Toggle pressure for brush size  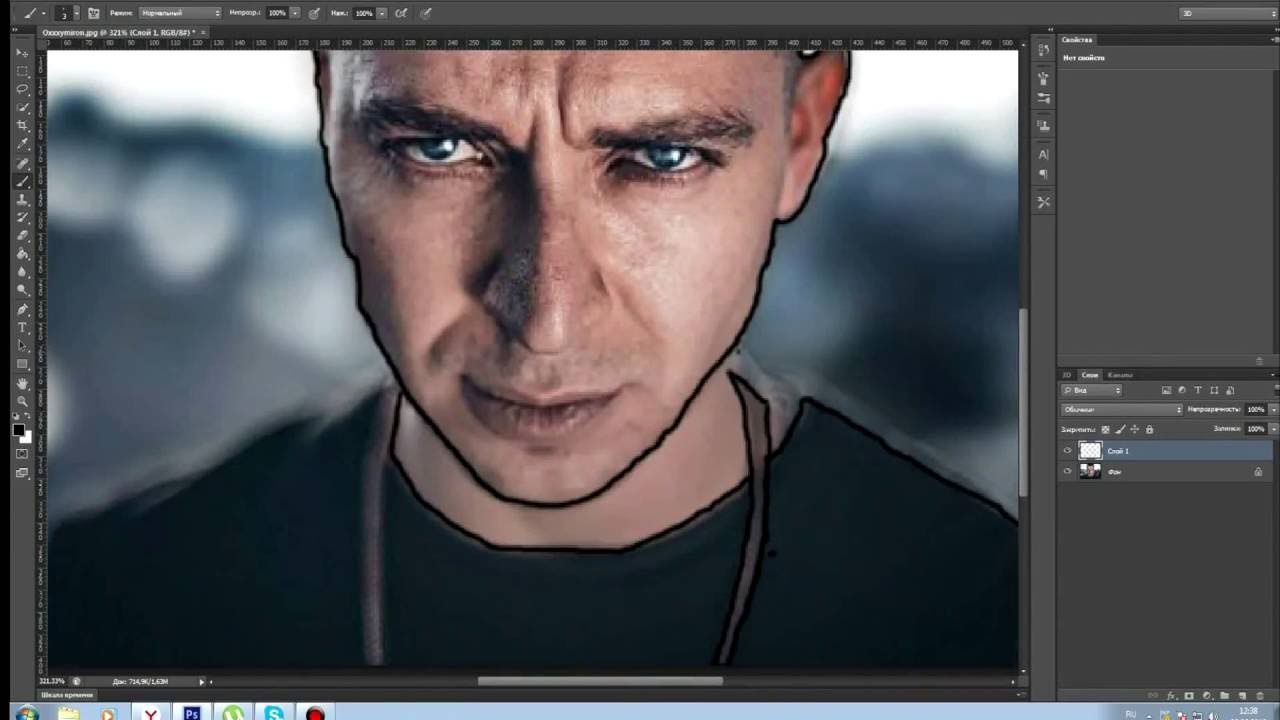click(x=425, y=13)
